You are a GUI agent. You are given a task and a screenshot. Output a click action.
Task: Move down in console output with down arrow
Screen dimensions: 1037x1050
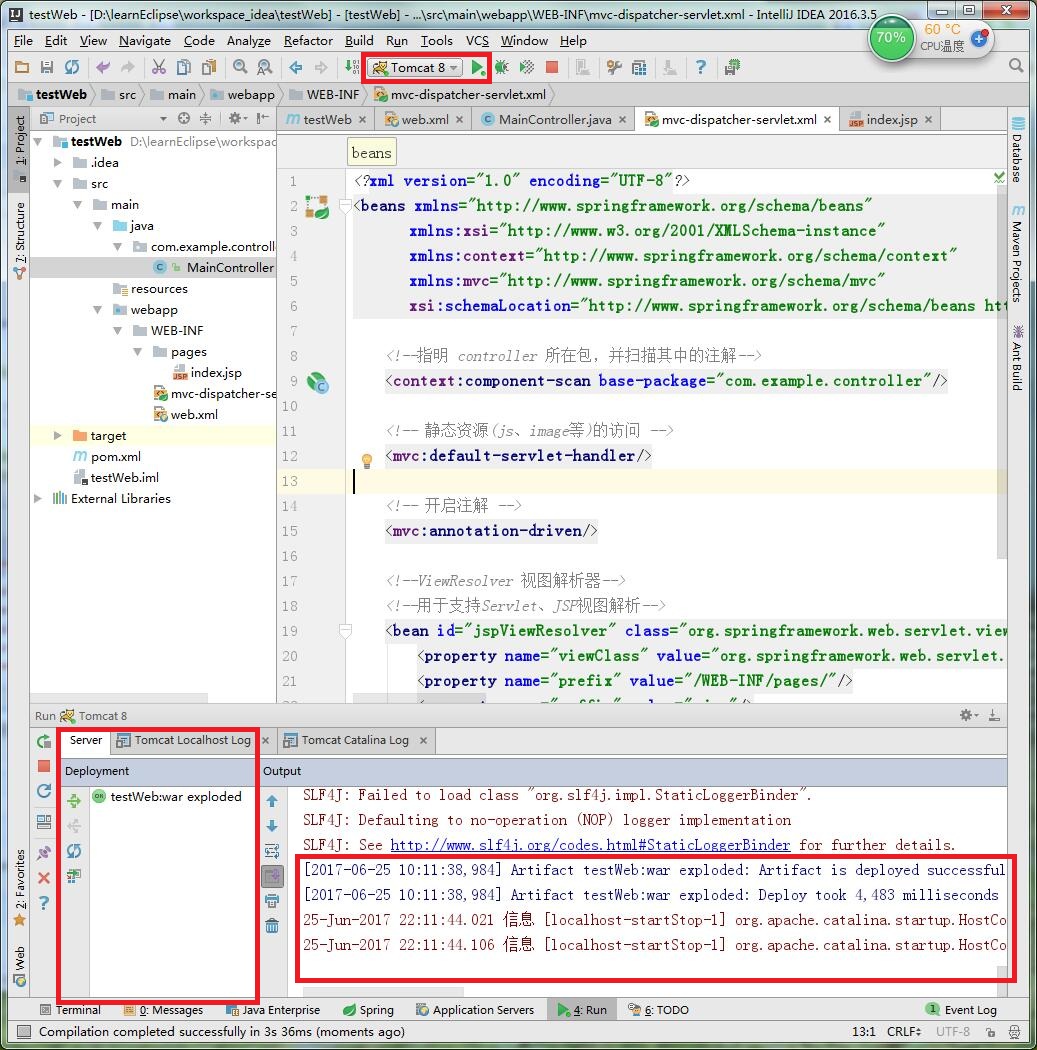pos(272,826)
